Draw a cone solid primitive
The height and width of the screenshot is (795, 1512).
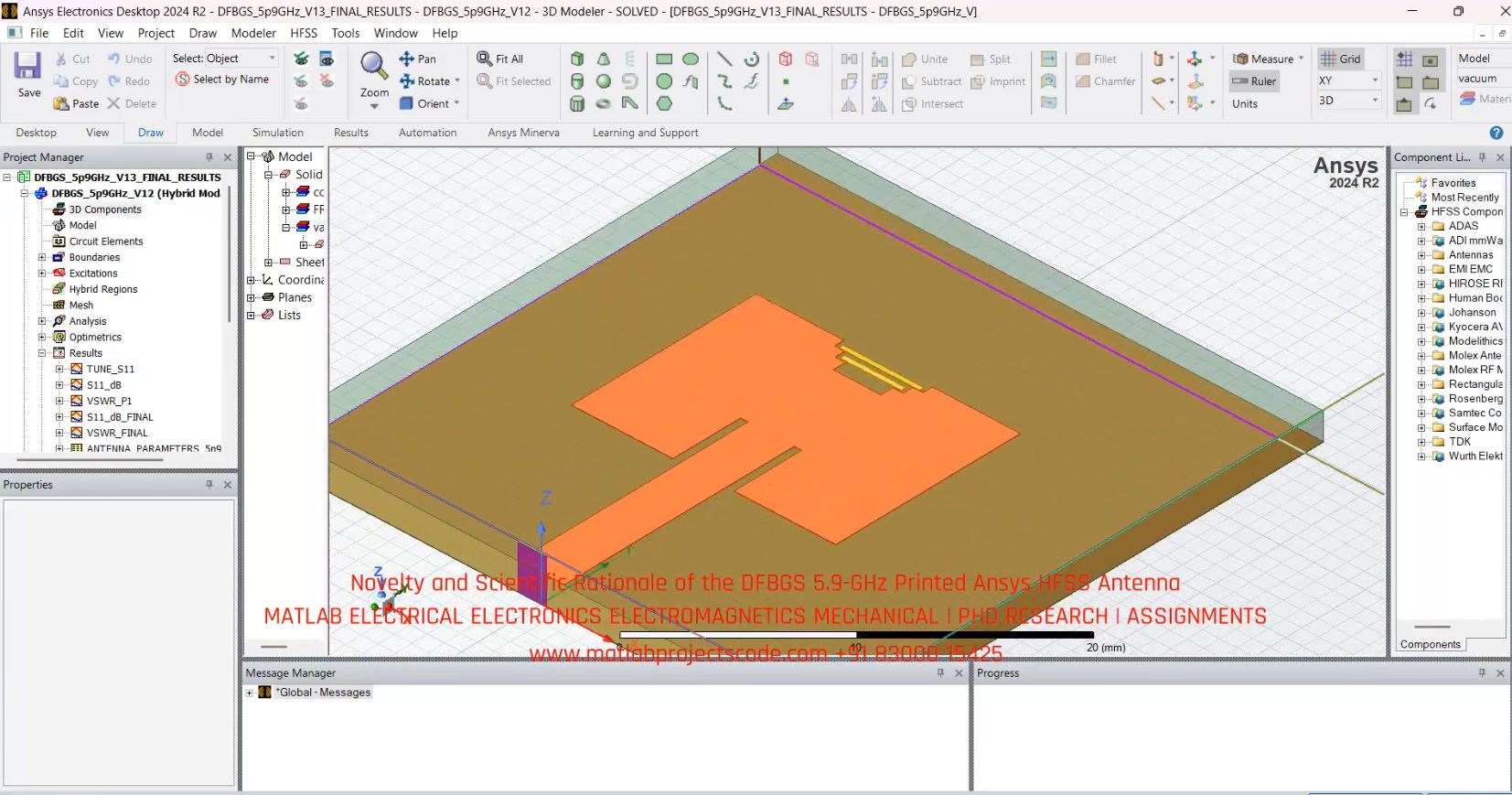tap(604, 59)
